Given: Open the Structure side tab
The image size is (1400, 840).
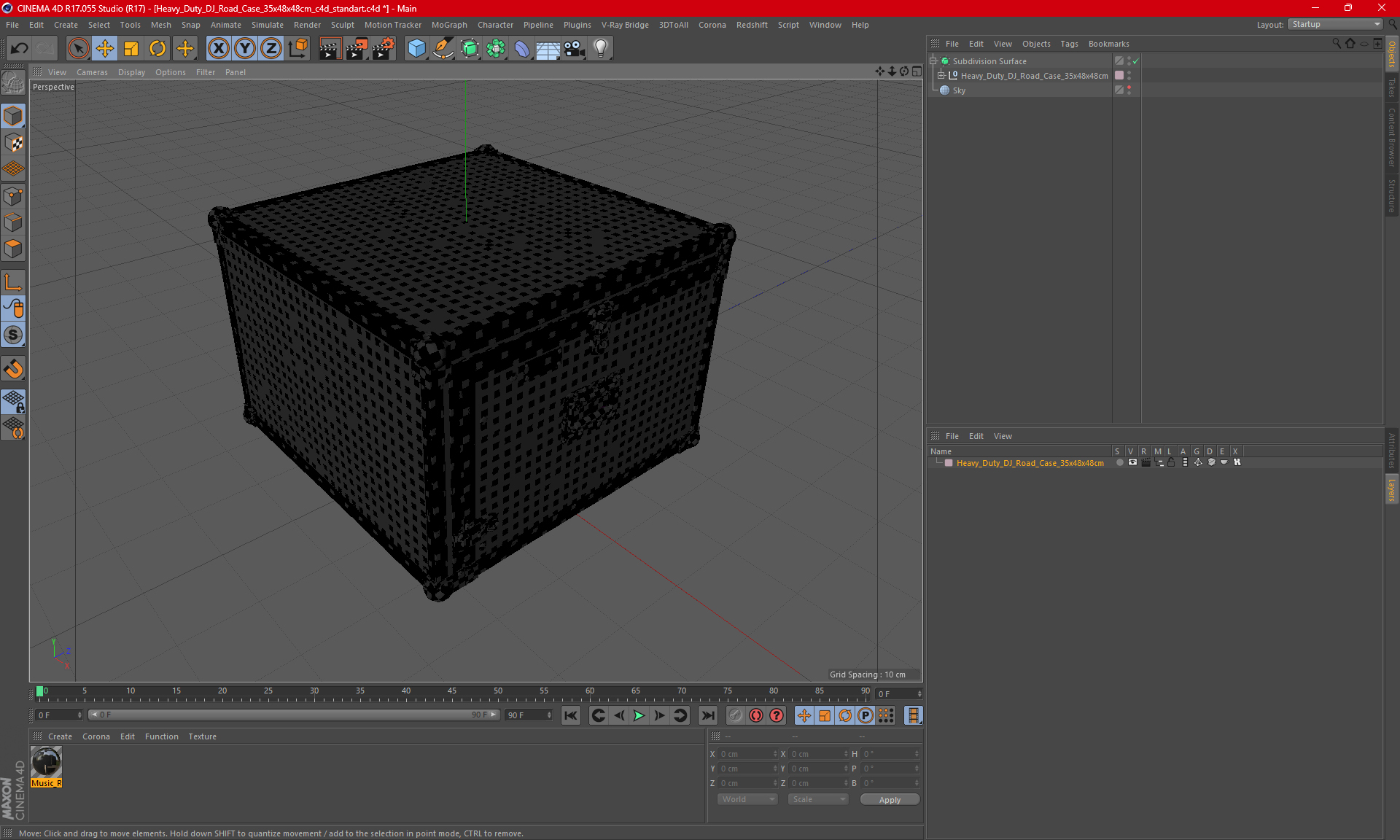Looking at the screenshot, I should coord(1391,195).
